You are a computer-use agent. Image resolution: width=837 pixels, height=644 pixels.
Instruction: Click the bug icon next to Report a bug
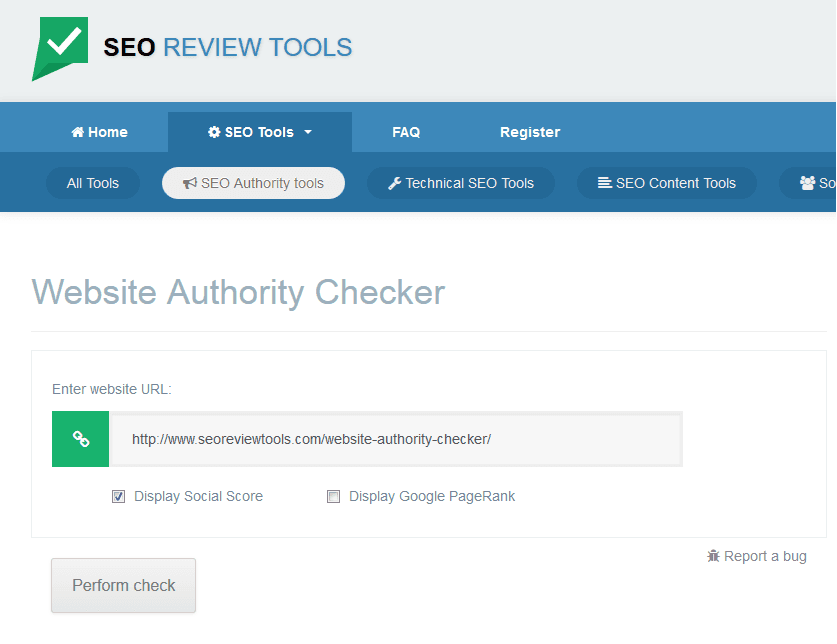click(x=713, y=556)
